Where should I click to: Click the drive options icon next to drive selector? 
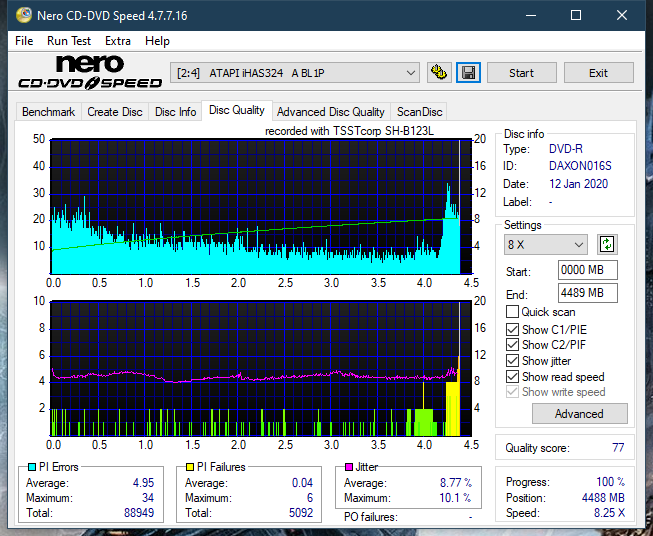(x=439, y=73)
